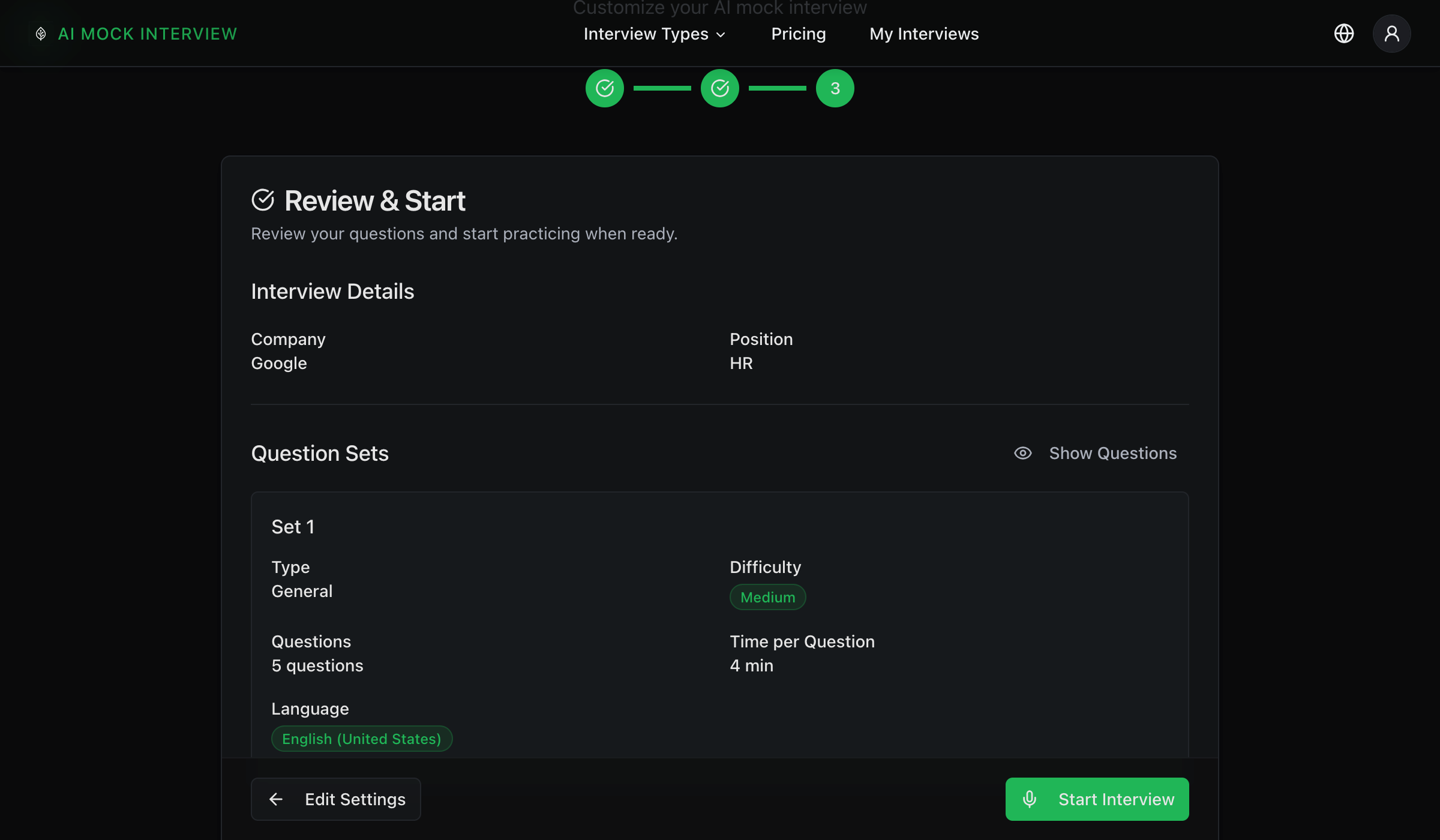
Task: Click the microphone icon in Start Interview
Action: [1030, 799]
